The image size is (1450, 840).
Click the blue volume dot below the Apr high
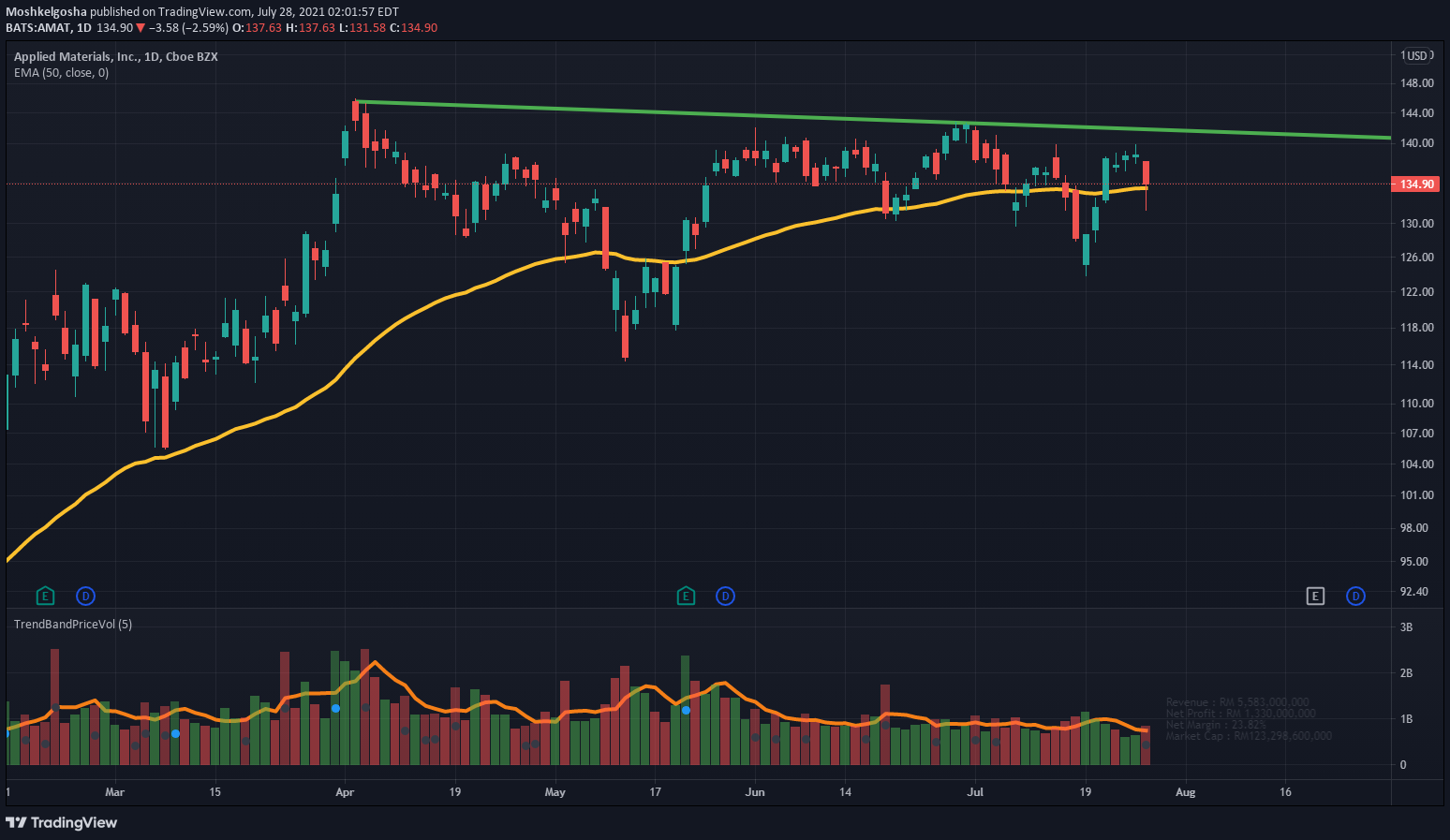pyautogui.click(x=335, y=708)
